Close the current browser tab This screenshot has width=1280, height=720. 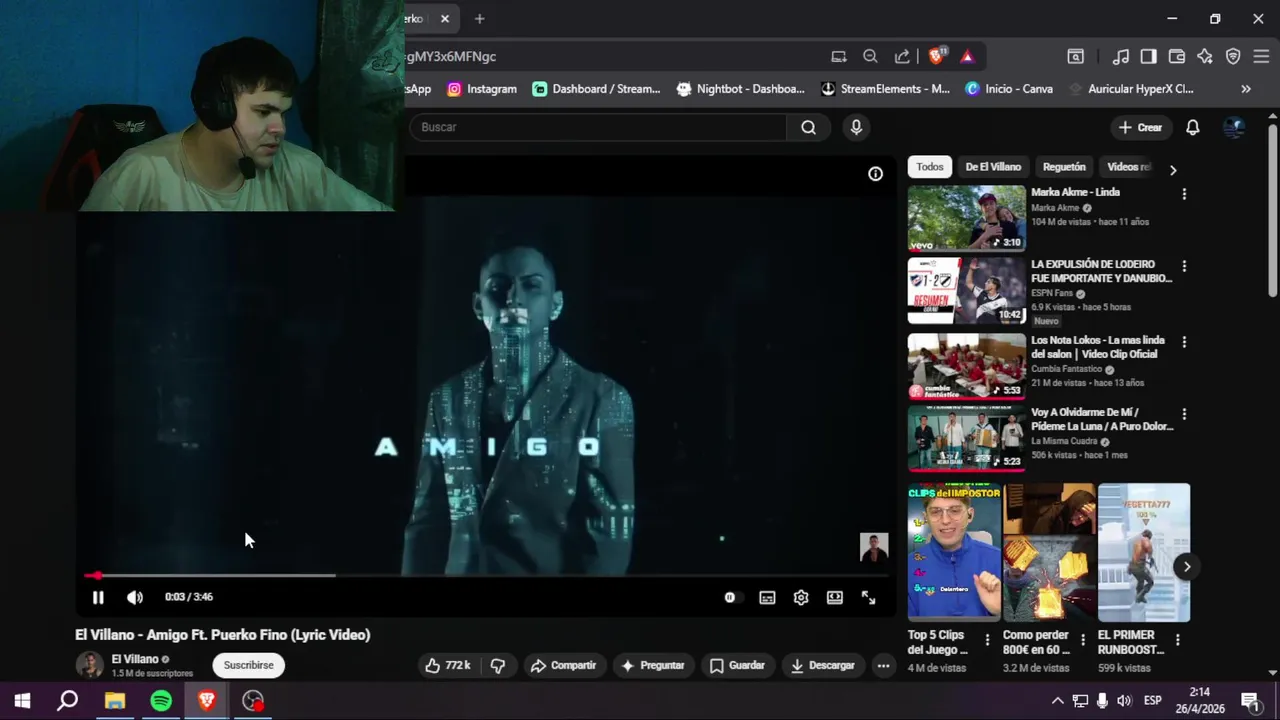[x=445, y=18]
